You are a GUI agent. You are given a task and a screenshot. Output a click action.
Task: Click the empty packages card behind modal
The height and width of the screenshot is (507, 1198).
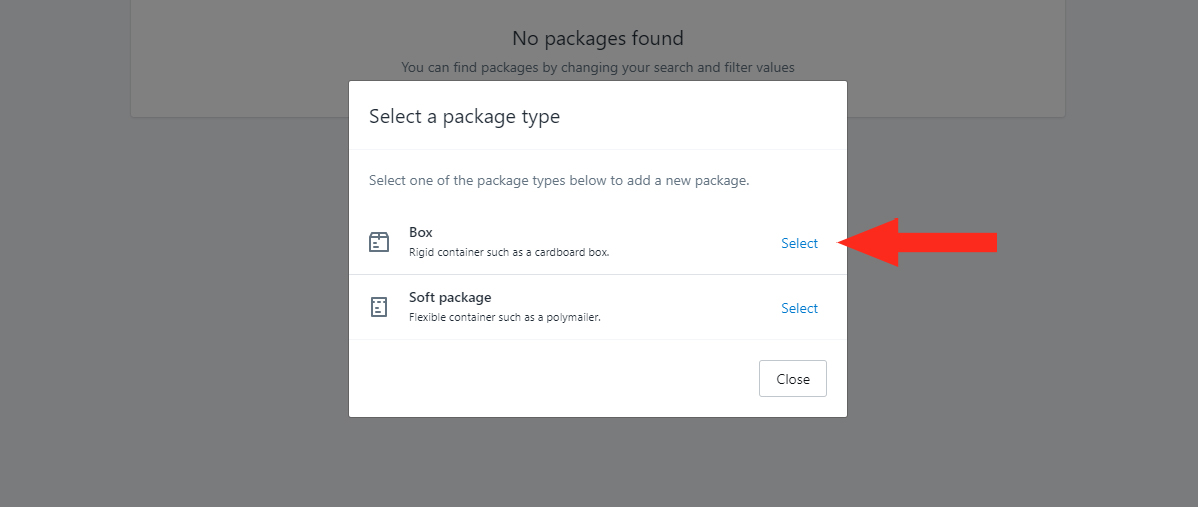[x=229, y=53]
